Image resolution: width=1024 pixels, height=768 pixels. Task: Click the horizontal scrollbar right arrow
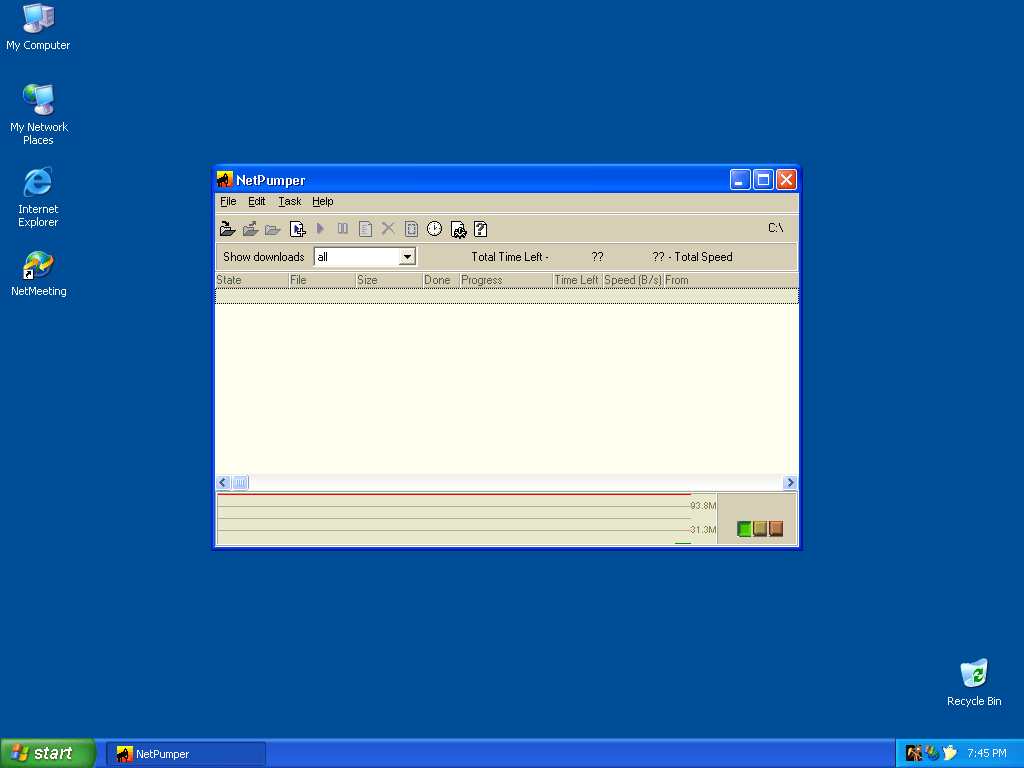pos(790,483)
